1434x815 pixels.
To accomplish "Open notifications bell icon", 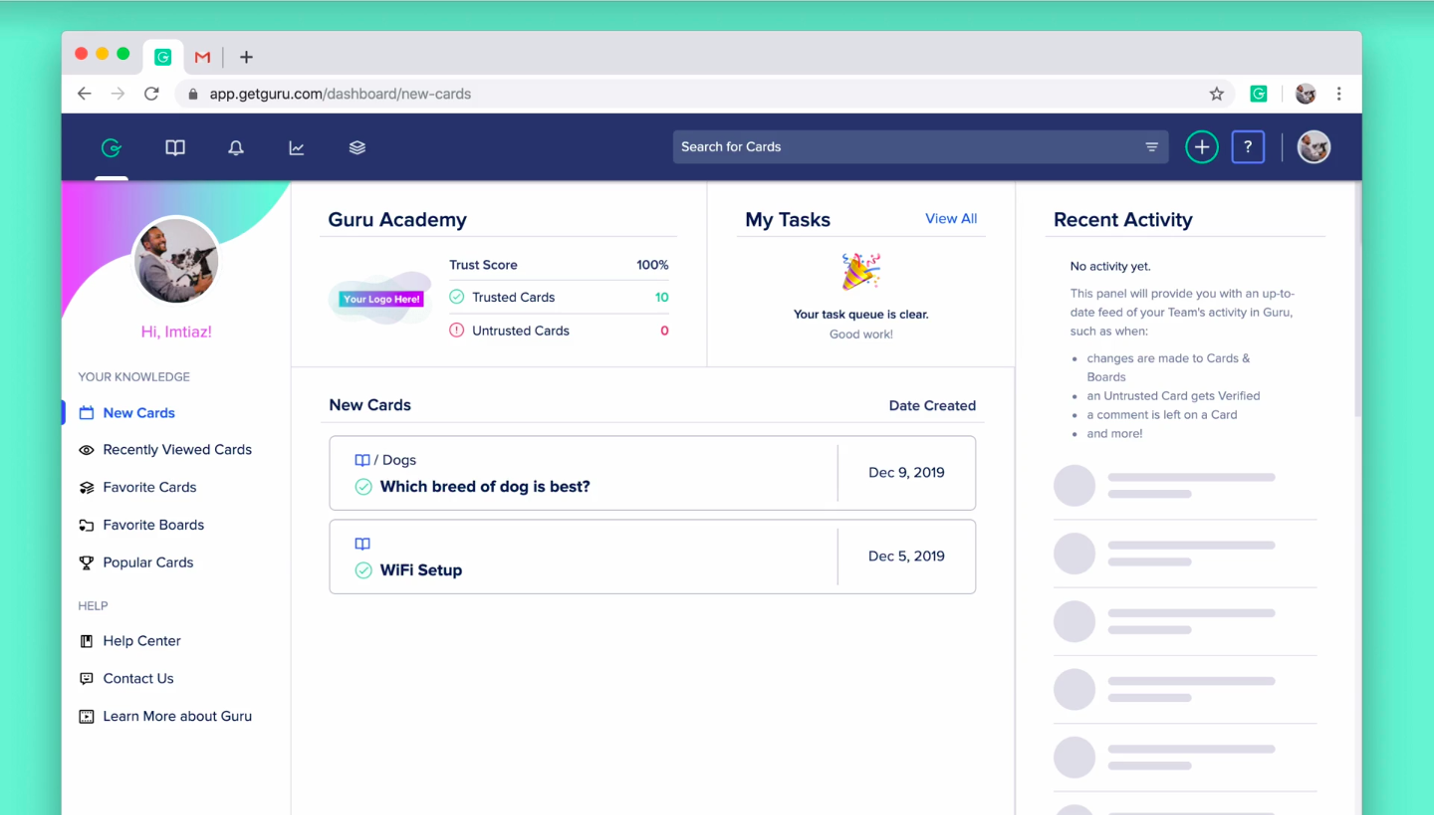I will [x=236, y=148].
